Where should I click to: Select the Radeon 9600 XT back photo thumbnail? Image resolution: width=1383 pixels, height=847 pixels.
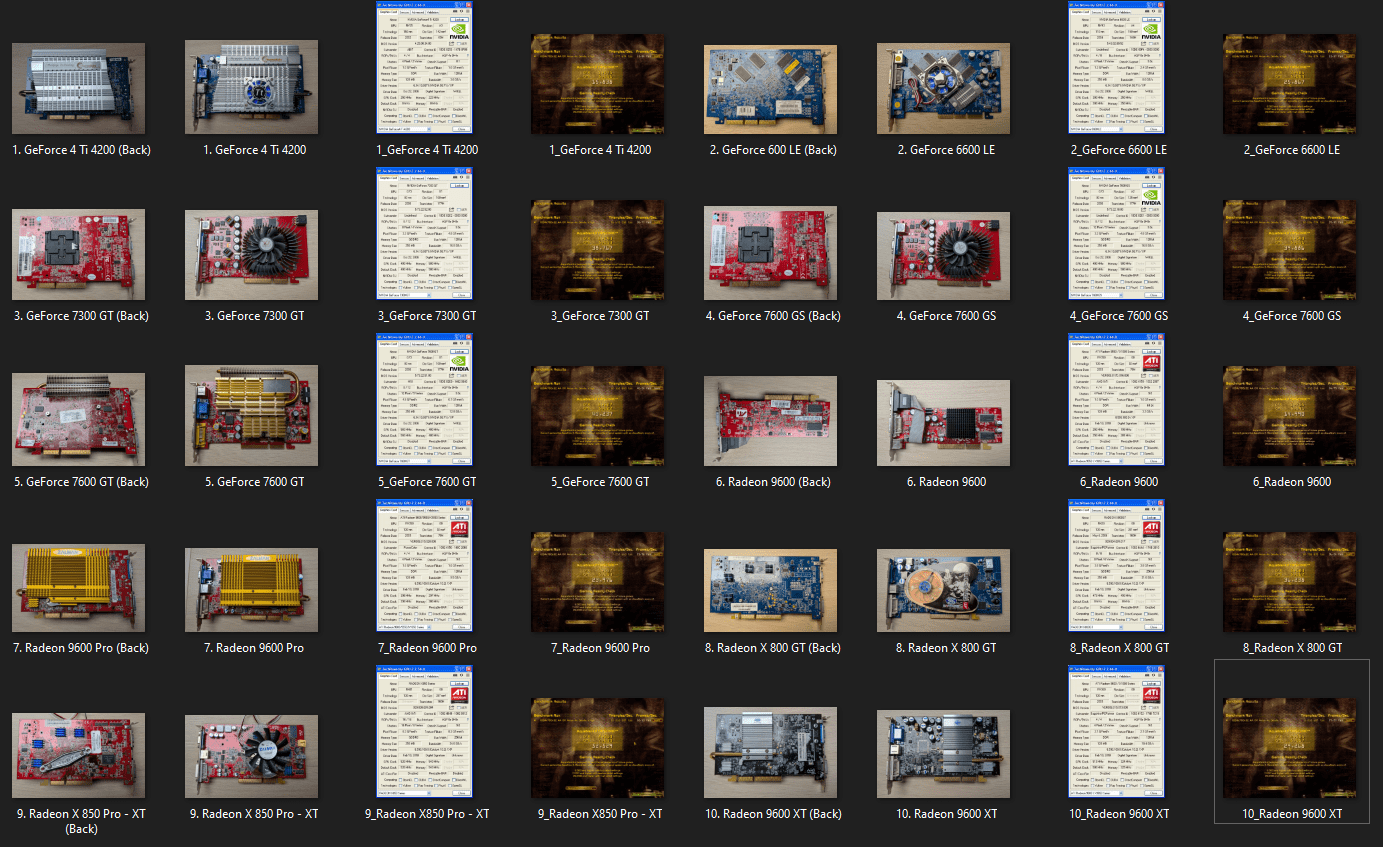[770, 752]
